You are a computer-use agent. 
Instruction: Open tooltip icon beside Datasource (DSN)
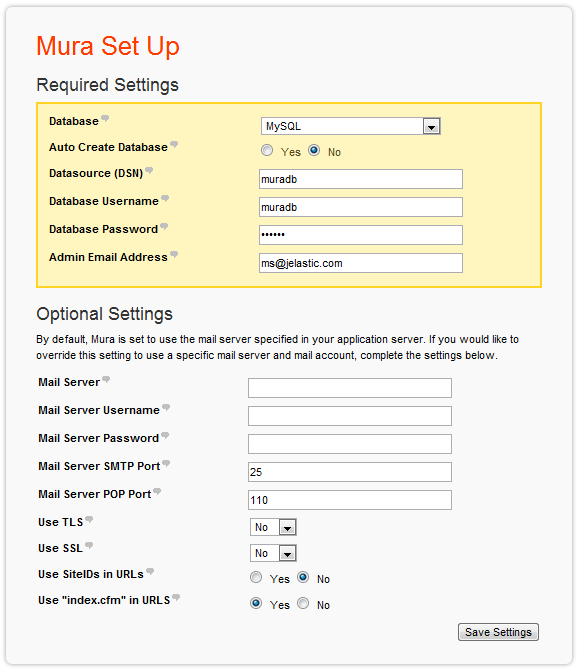click(149, 170)
